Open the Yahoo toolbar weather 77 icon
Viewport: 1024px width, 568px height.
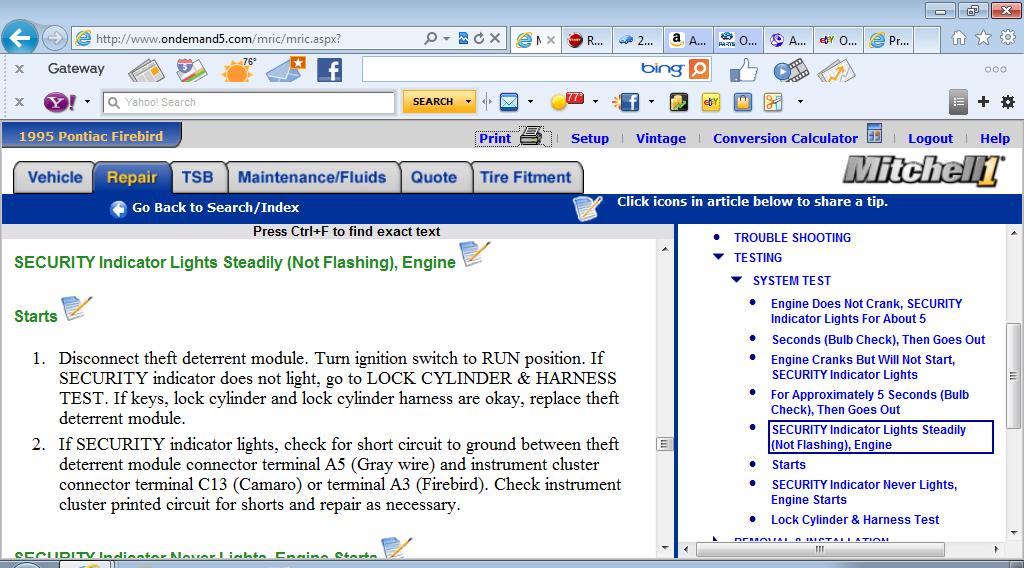567,101
